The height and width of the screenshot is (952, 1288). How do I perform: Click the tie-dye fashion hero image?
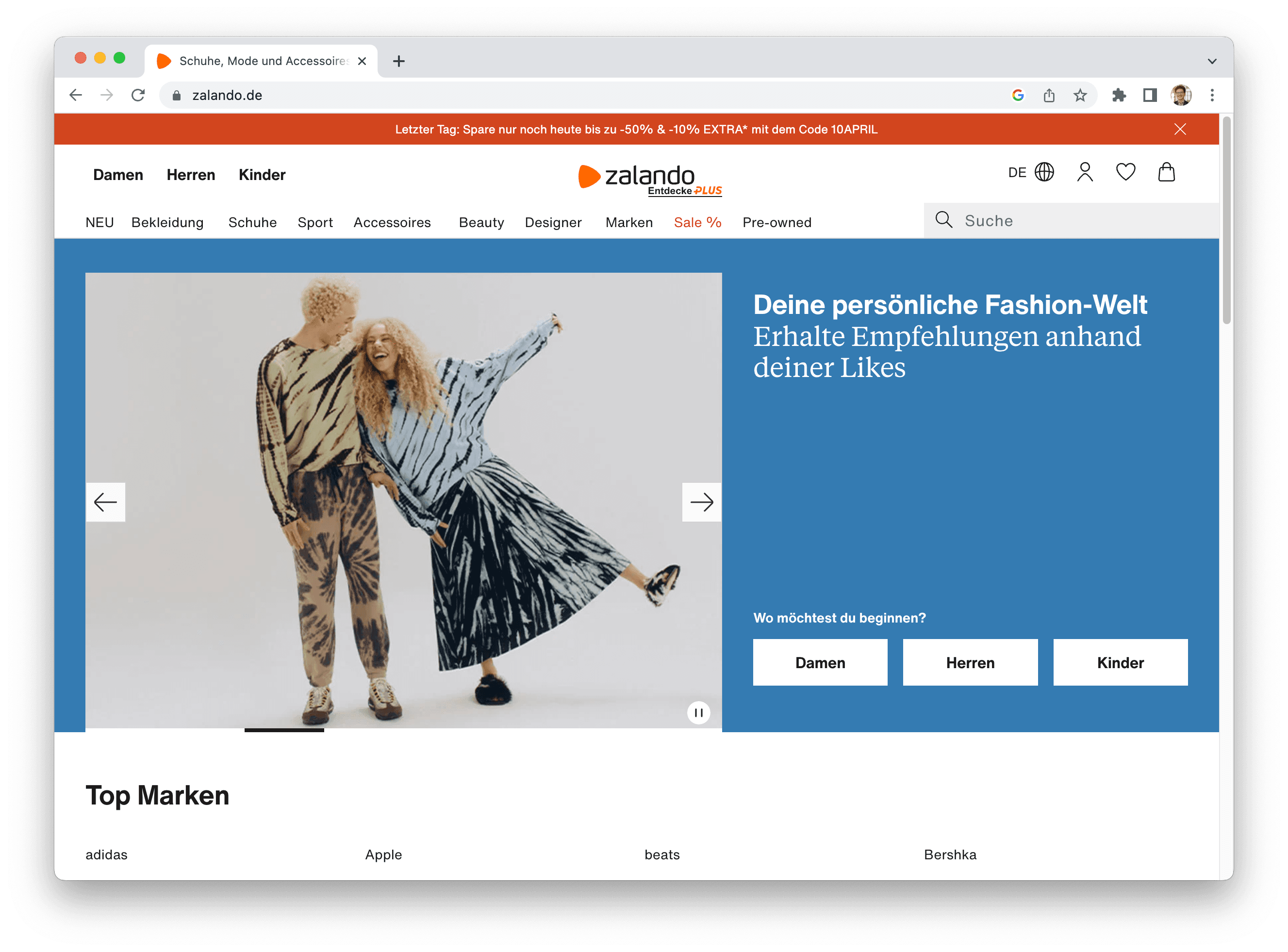[x=403, y=500]
